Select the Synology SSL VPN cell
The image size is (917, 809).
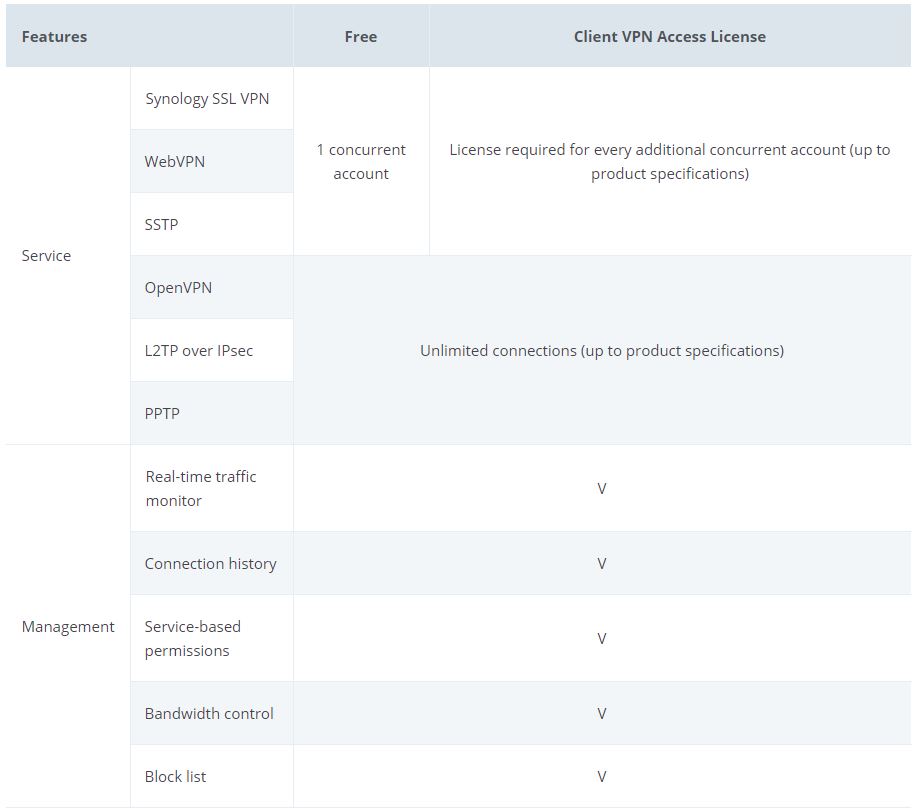click(207, 99)
